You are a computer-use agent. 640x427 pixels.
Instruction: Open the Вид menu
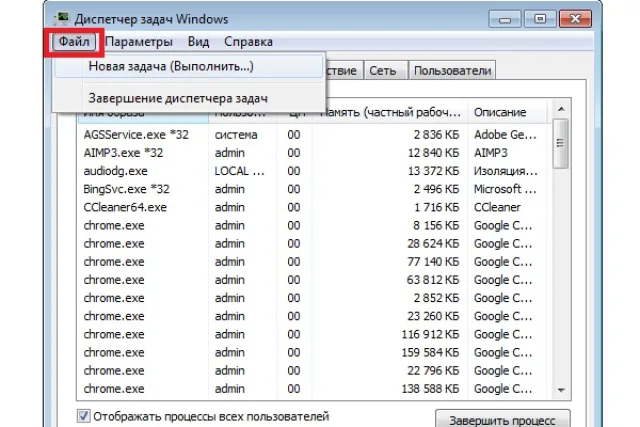(198, 42)
